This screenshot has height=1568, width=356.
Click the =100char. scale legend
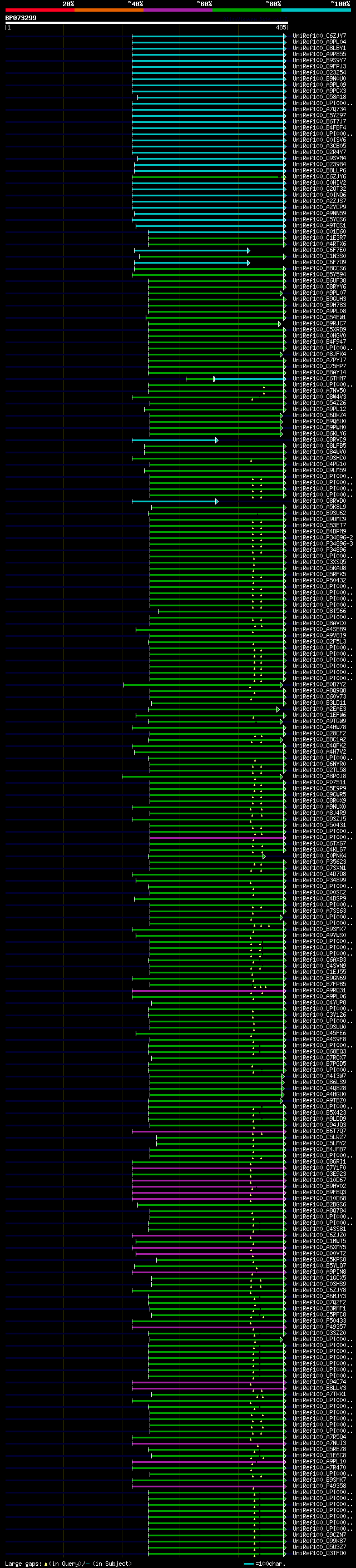pos(265,1563)
